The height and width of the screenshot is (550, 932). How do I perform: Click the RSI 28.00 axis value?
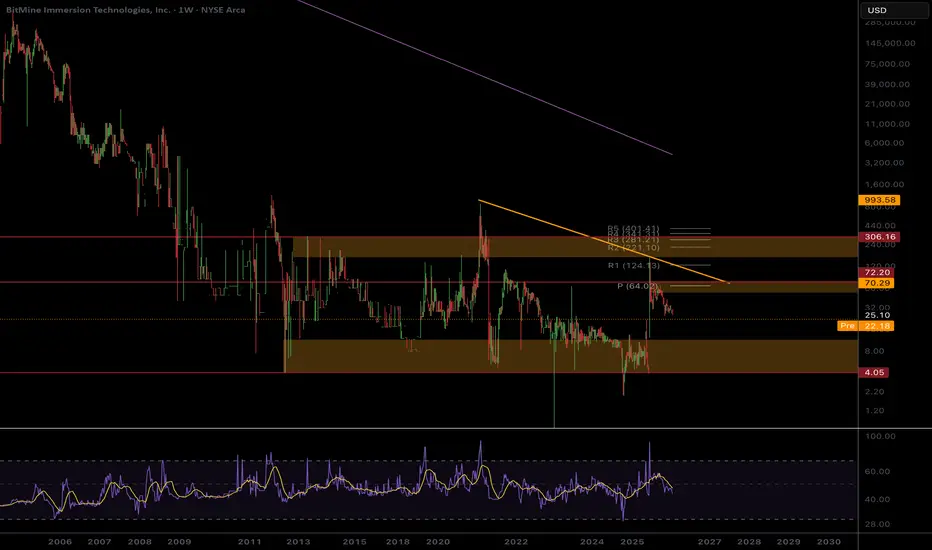tap(877, 524)
